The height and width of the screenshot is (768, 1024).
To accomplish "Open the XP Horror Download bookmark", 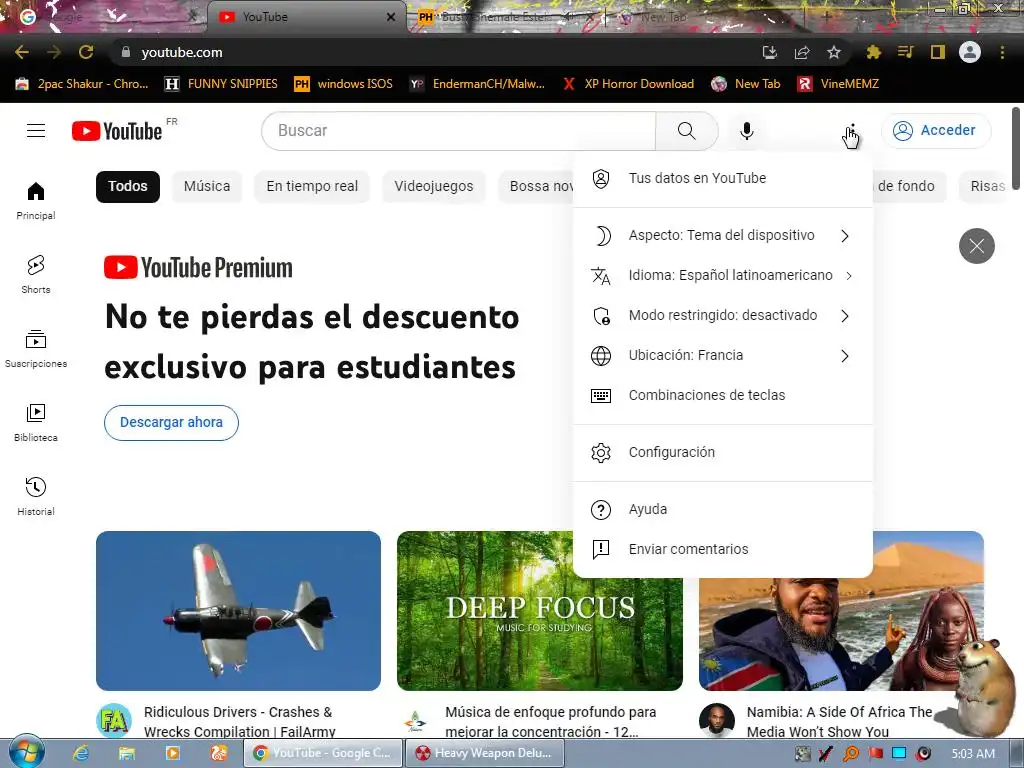I will [629, 84].
